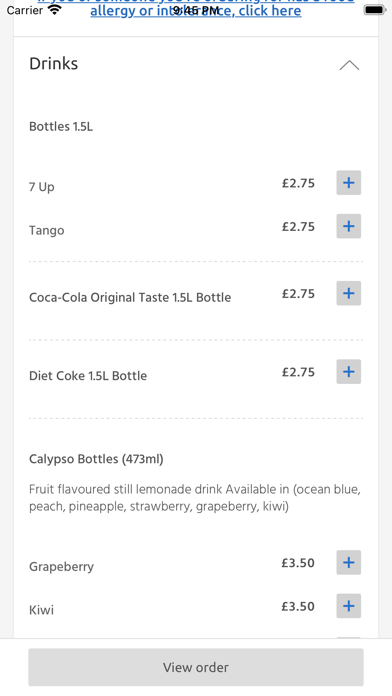
Task: Add Tango using its plus icon
Action: (348, 226)
